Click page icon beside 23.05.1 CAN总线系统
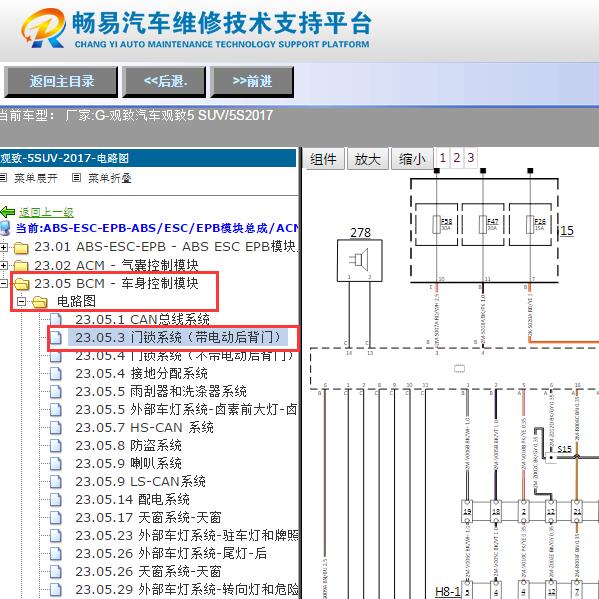599x599 pixels. [x=56, y=319]
